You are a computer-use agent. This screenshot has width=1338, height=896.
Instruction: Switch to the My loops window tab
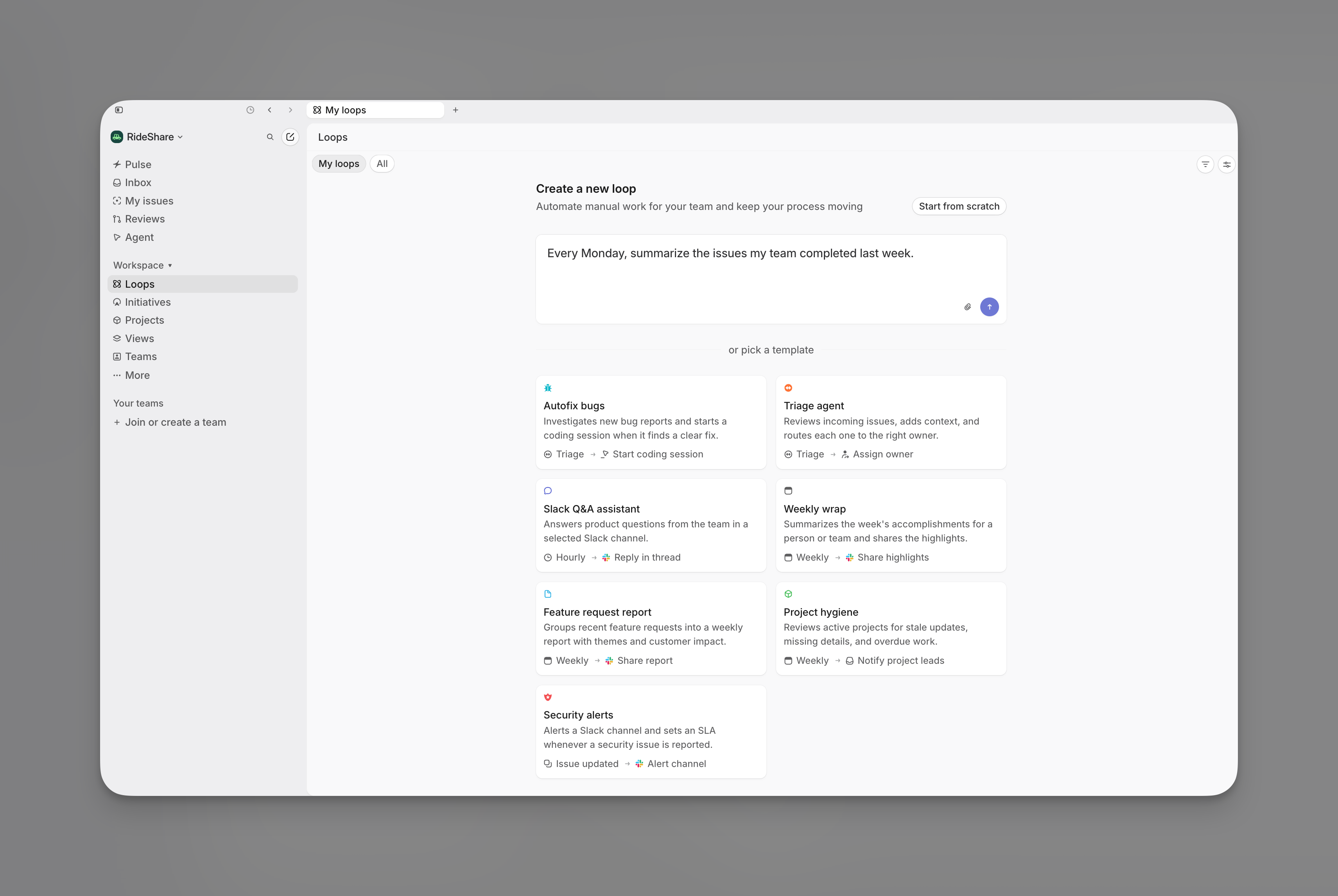[375, 110]
